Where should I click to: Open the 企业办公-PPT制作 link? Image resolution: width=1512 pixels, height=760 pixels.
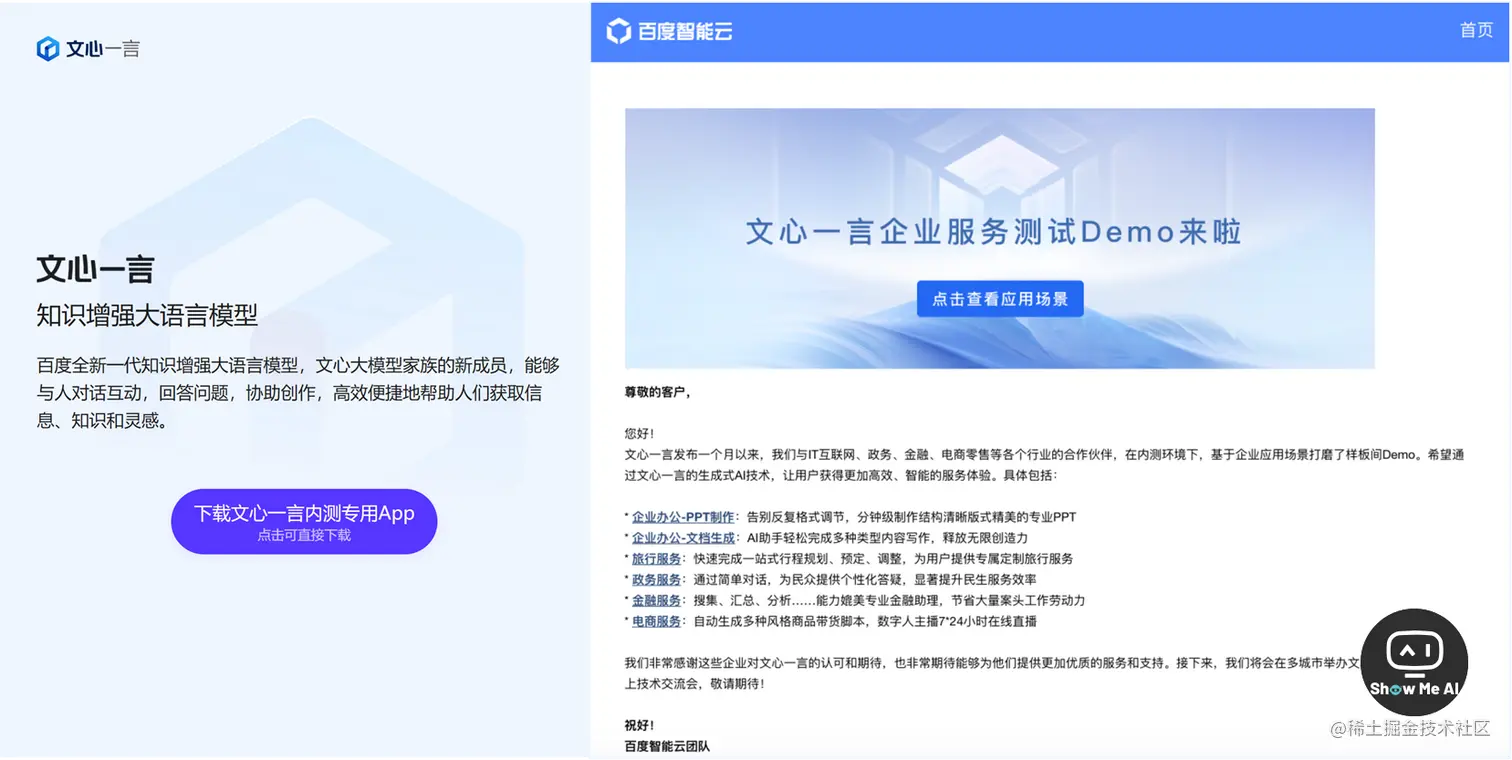coord(683,517)
